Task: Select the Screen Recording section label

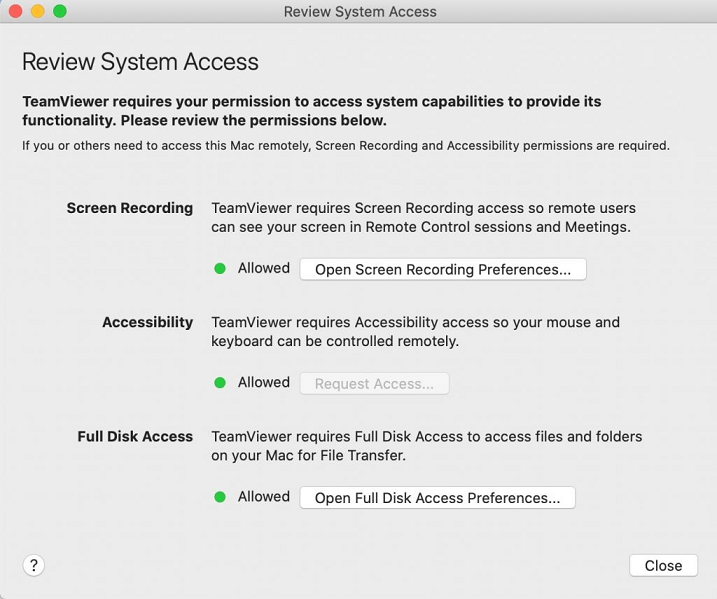Action: point(130,208)
